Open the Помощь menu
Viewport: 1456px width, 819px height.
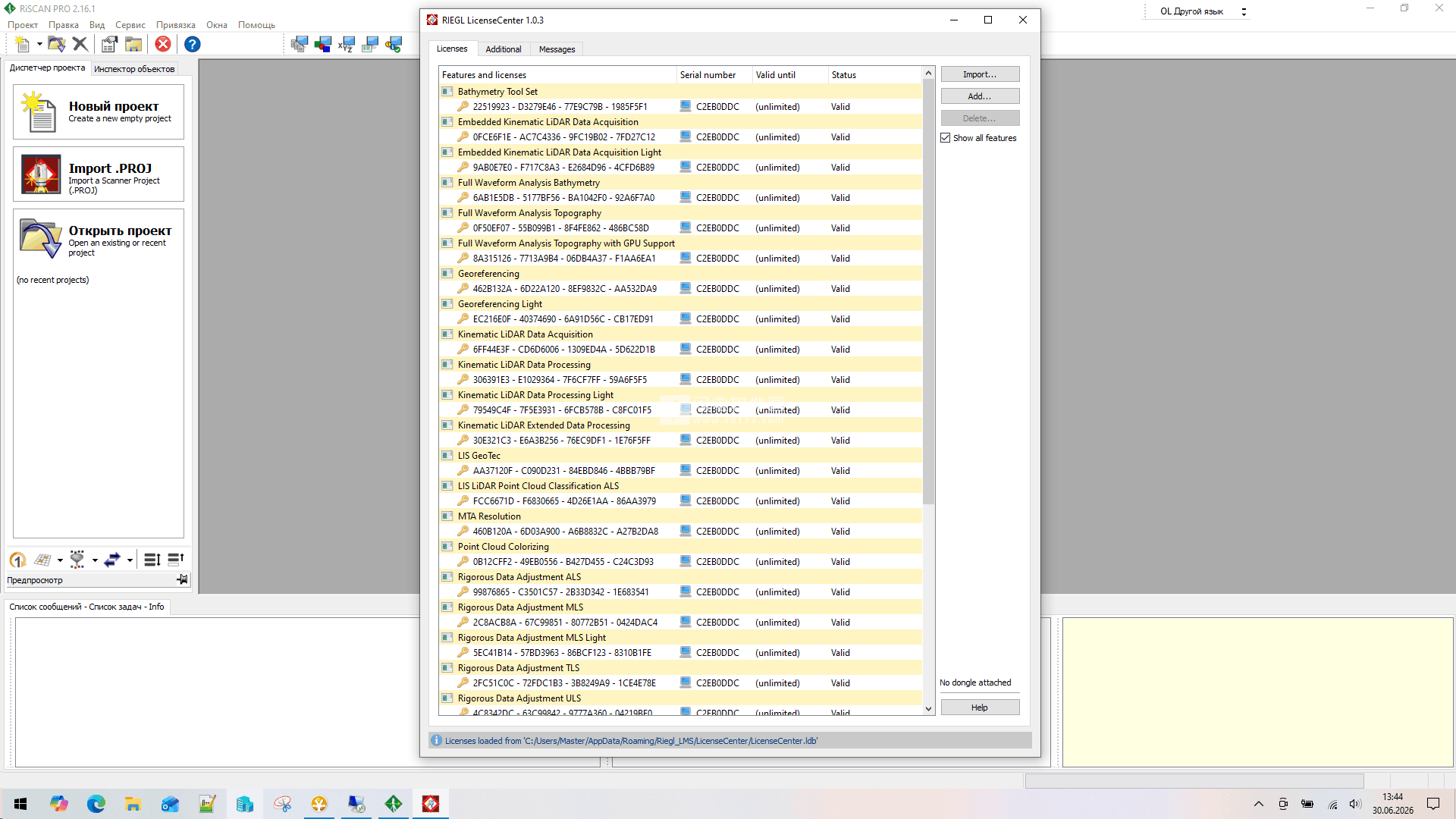(x=256, y=25)
